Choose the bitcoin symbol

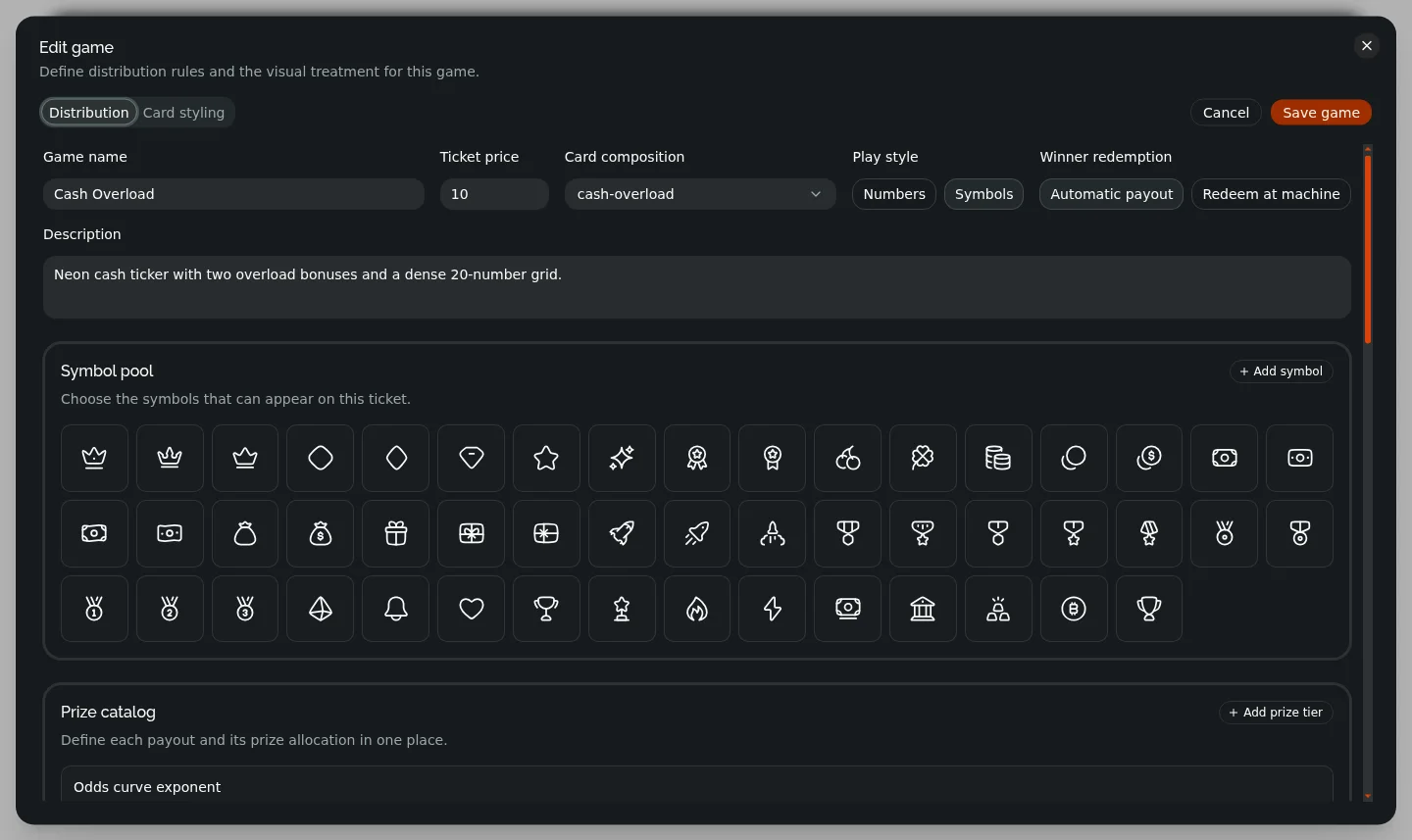[x=1074, y=609]
